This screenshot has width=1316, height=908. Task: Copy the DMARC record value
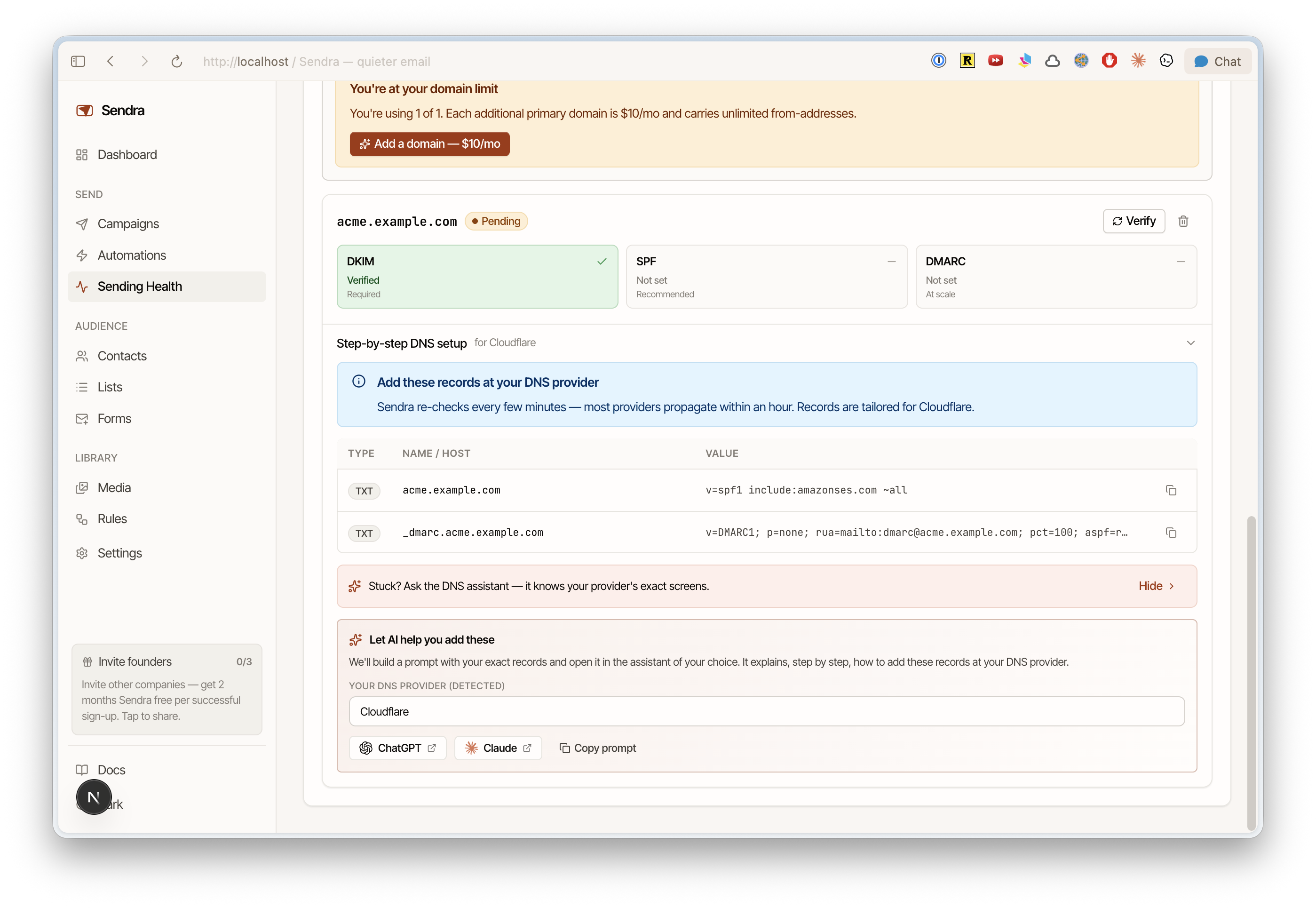tap(1170, 533)
